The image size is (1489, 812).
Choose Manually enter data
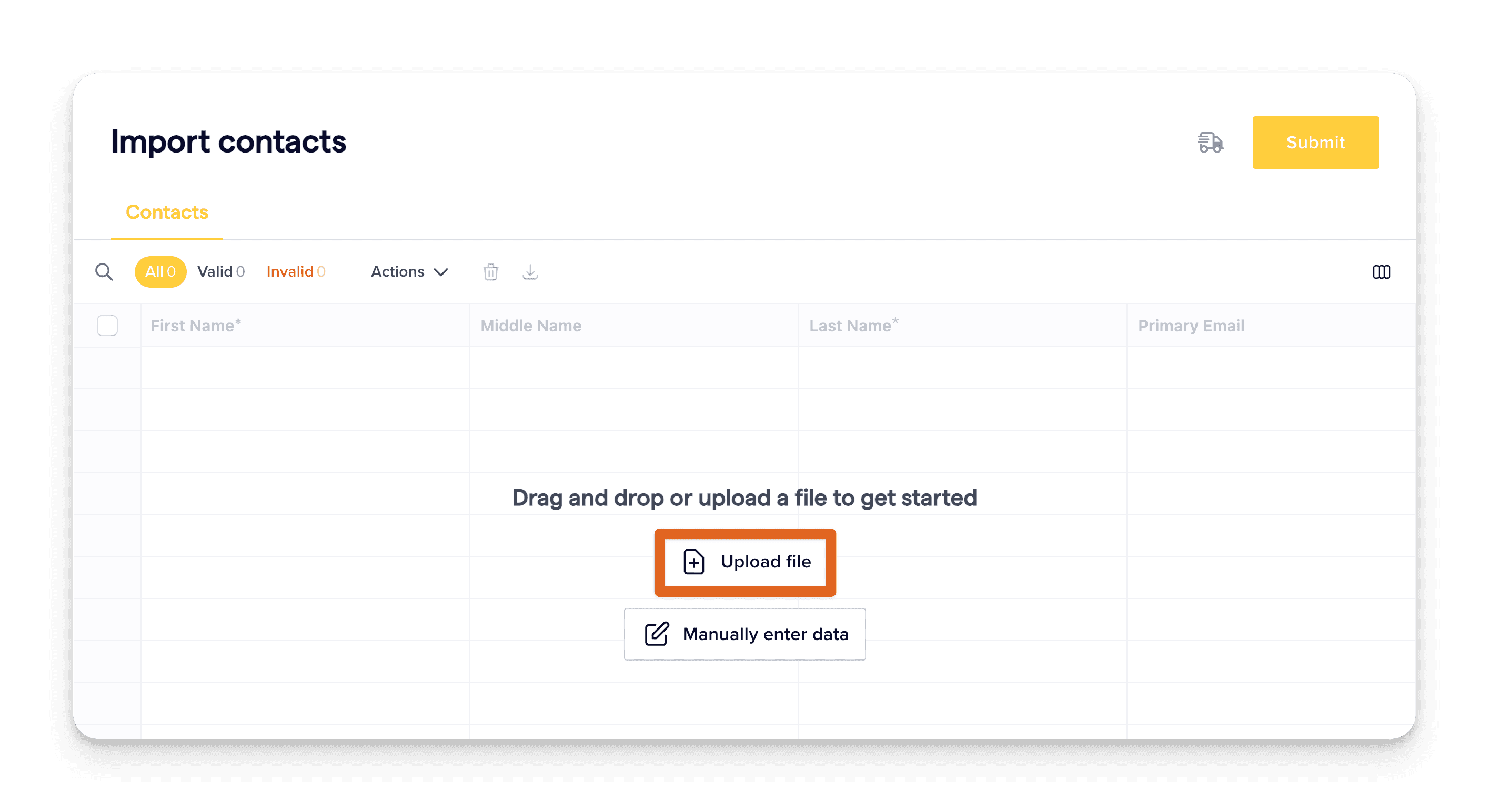[745, 634]
